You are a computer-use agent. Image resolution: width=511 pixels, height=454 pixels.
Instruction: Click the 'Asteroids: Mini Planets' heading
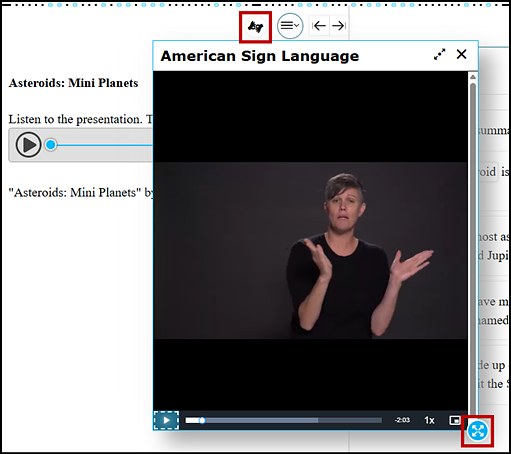(74, 83)
